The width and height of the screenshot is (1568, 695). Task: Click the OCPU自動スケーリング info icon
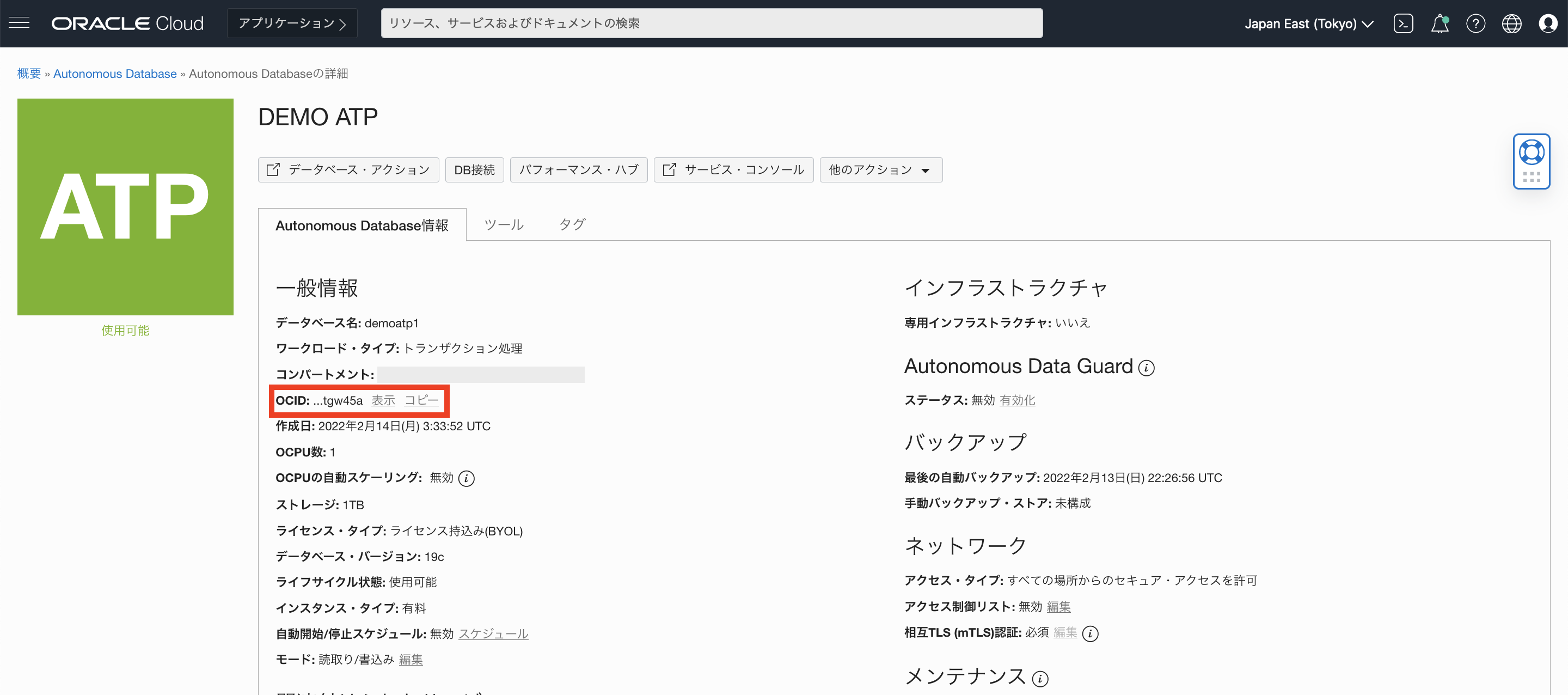tap(467, 478)
